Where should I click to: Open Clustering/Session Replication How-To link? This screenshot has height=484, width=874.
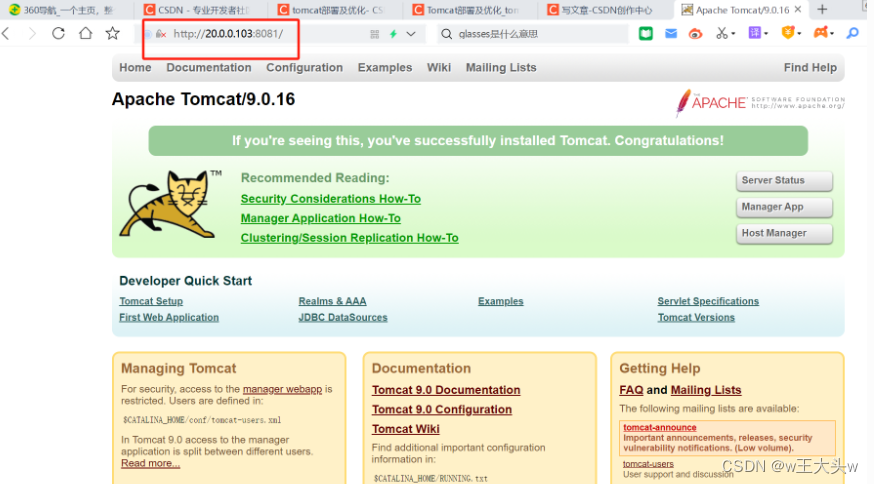[349, 238]
